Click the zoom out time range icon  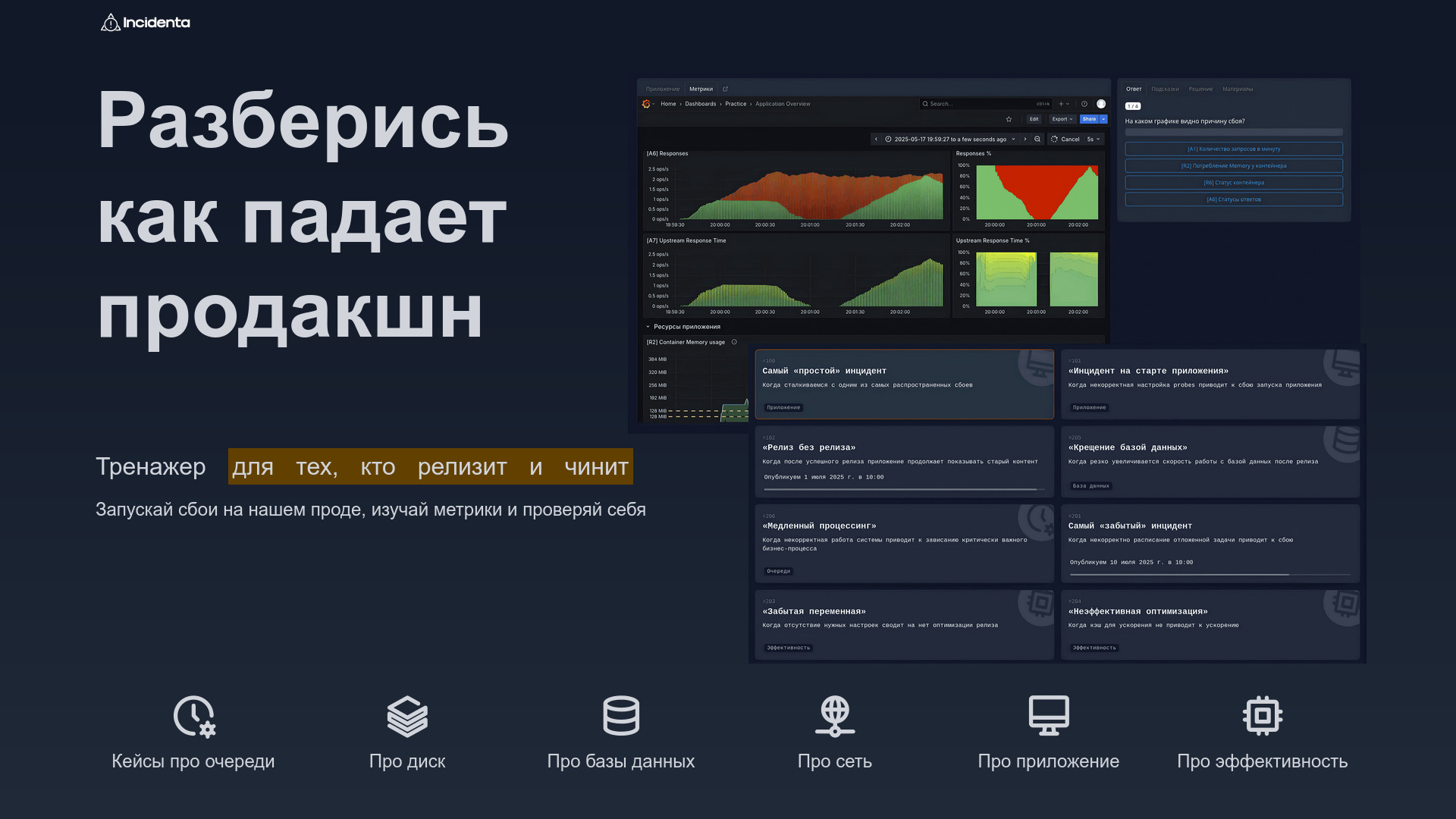(1037, 140)
